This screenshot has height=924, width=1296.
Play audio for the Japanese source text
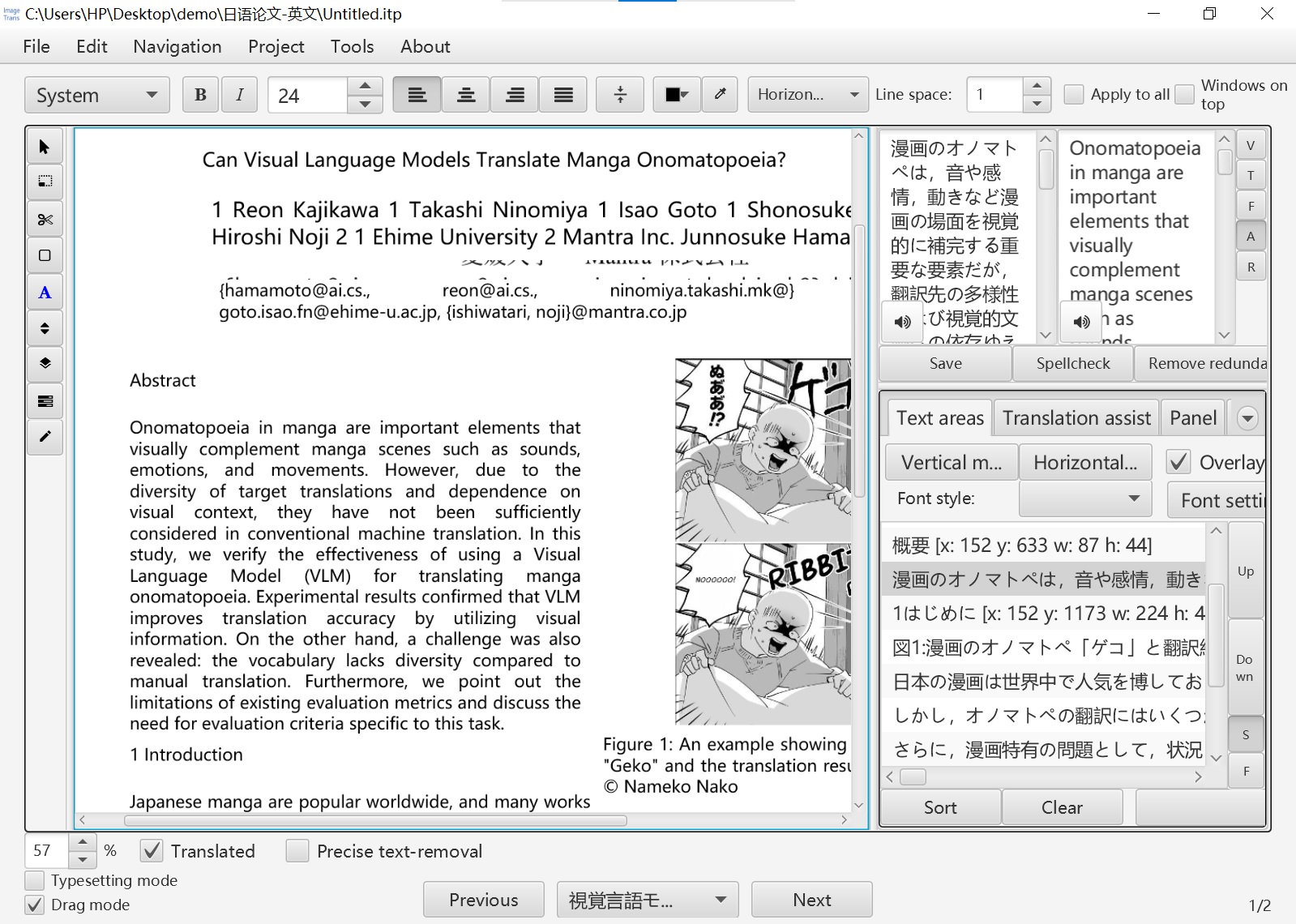[902, 321]
